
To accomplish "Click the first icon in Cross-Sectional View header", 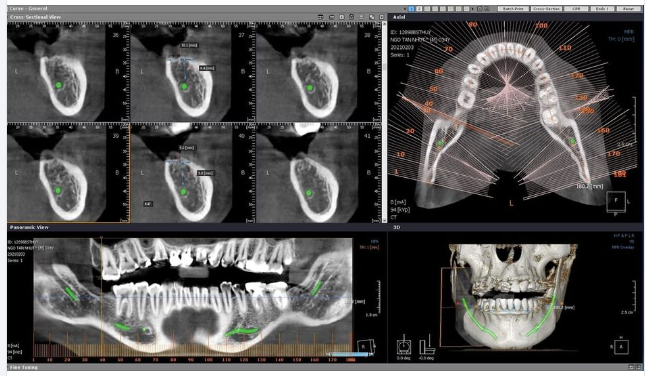I will coord(320,17).
